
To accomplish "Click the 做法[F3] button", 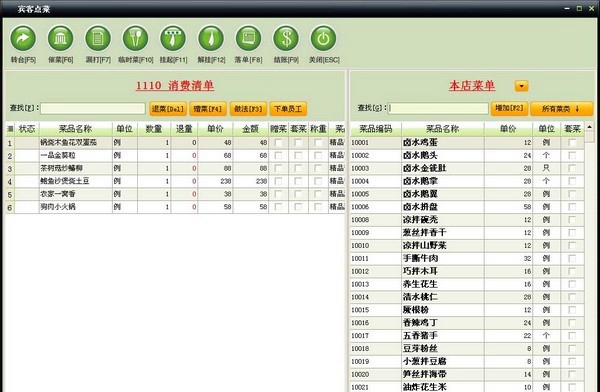I will coord(248,109).
